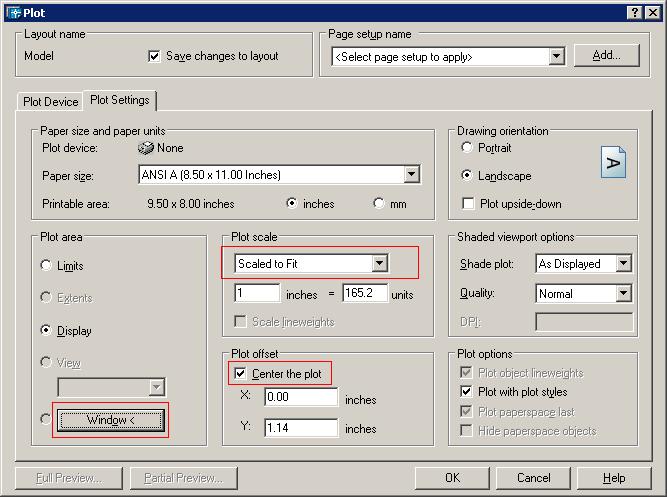Select View plot area radio button
The image size is (667, 497).
point(46,362)
